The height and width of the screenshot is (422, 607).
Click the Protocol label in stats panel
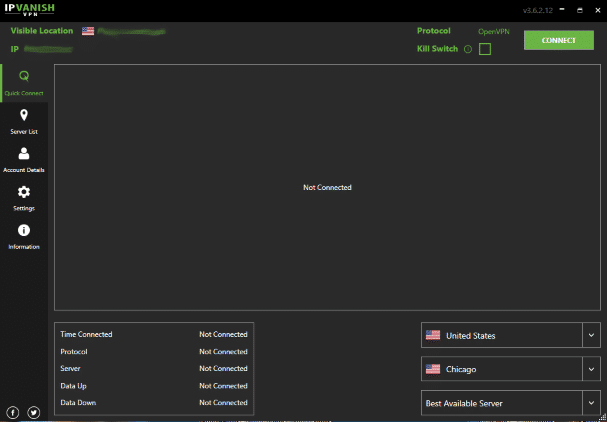(x=74, y=352)
